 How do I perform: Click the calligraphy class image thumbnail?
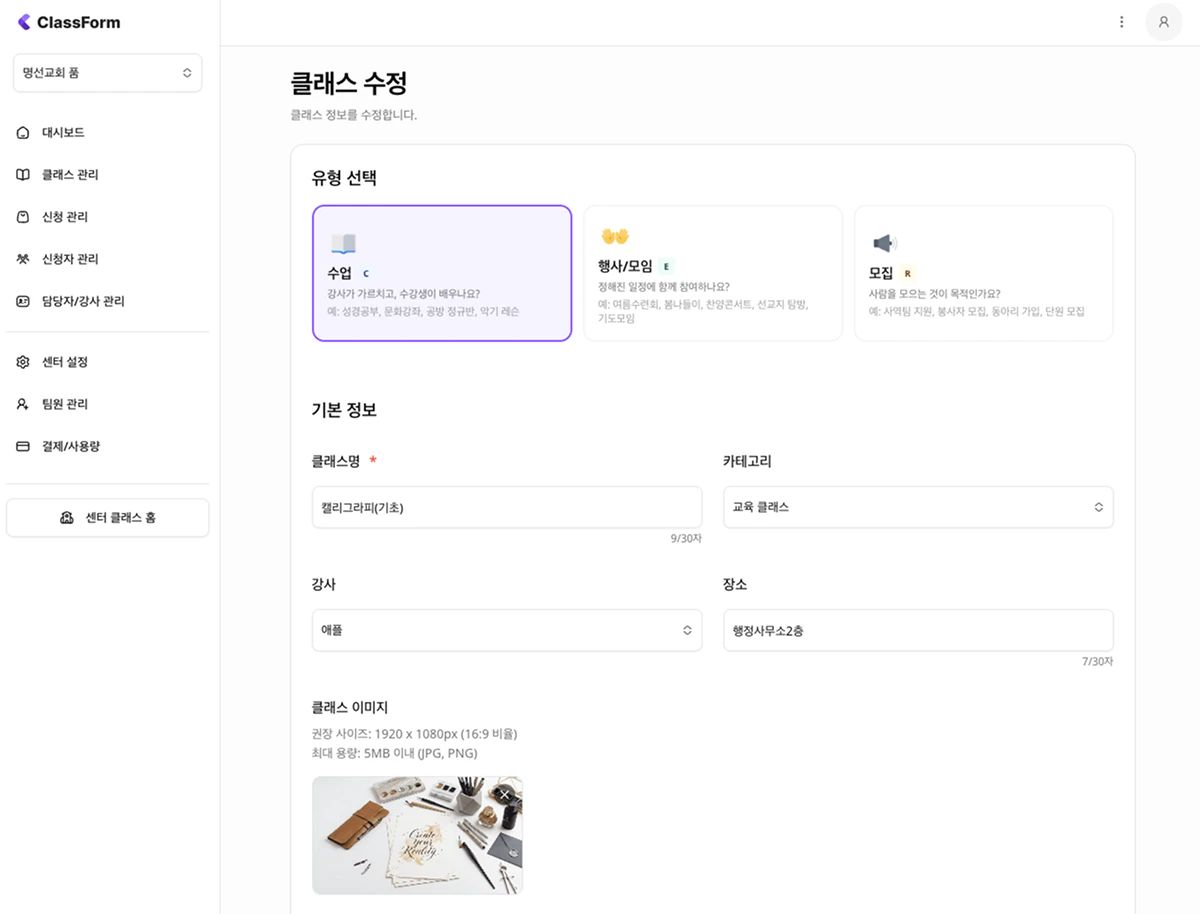417,835
